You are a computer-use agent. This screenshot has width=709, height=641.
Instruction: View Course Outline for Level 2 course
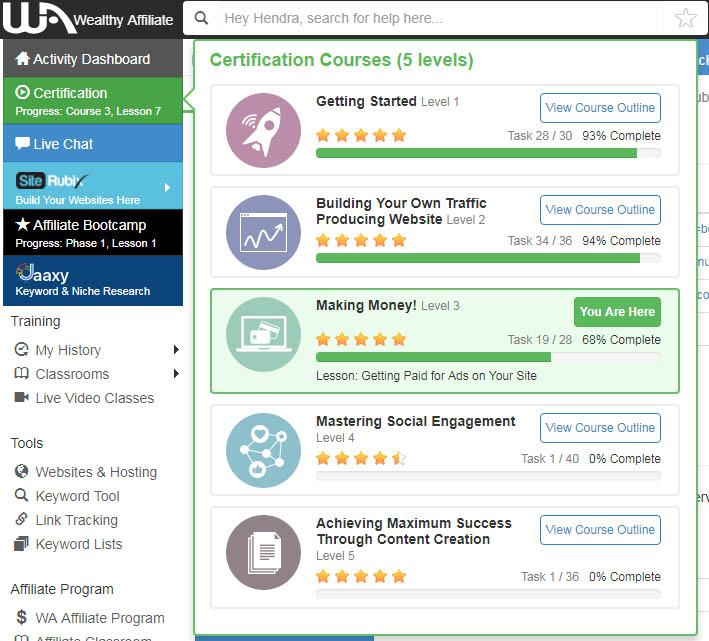coord(600,210)
